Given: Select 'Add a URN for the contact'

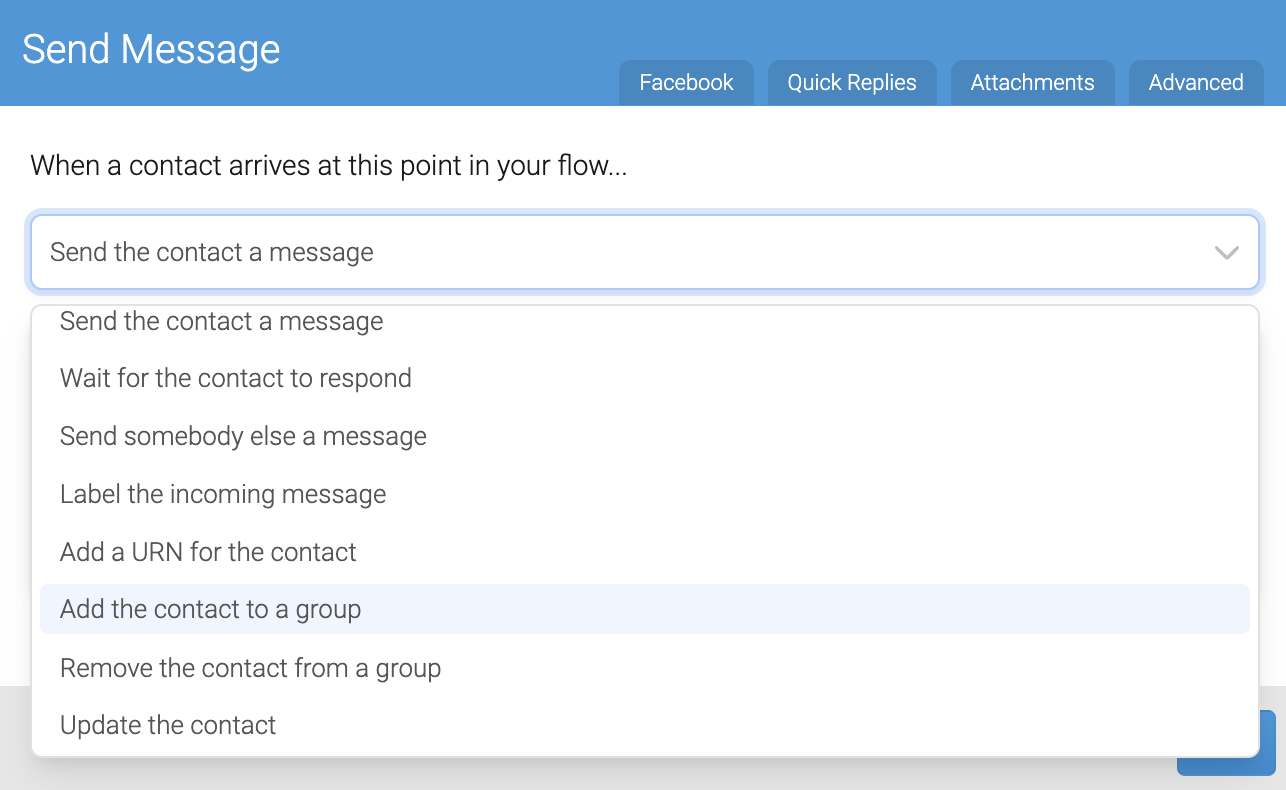Looking at the screenshot, I should pyautogui.click(x=644, y=552).
